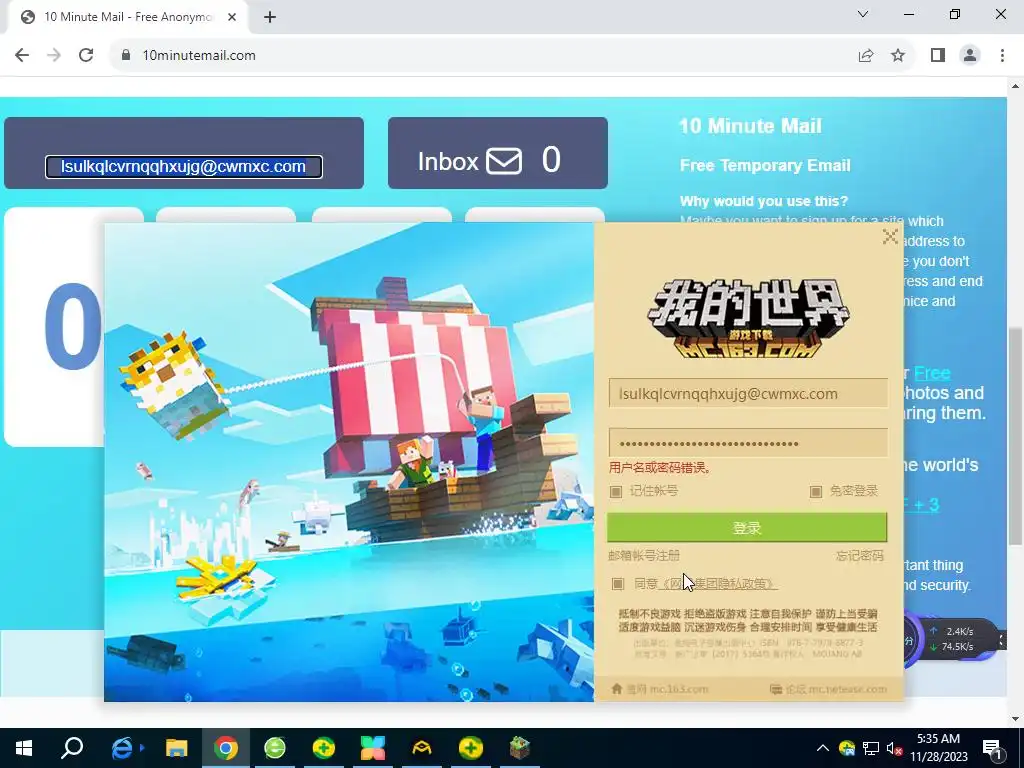Toggle the Chrome side panel icon

(x=938, y=56)
